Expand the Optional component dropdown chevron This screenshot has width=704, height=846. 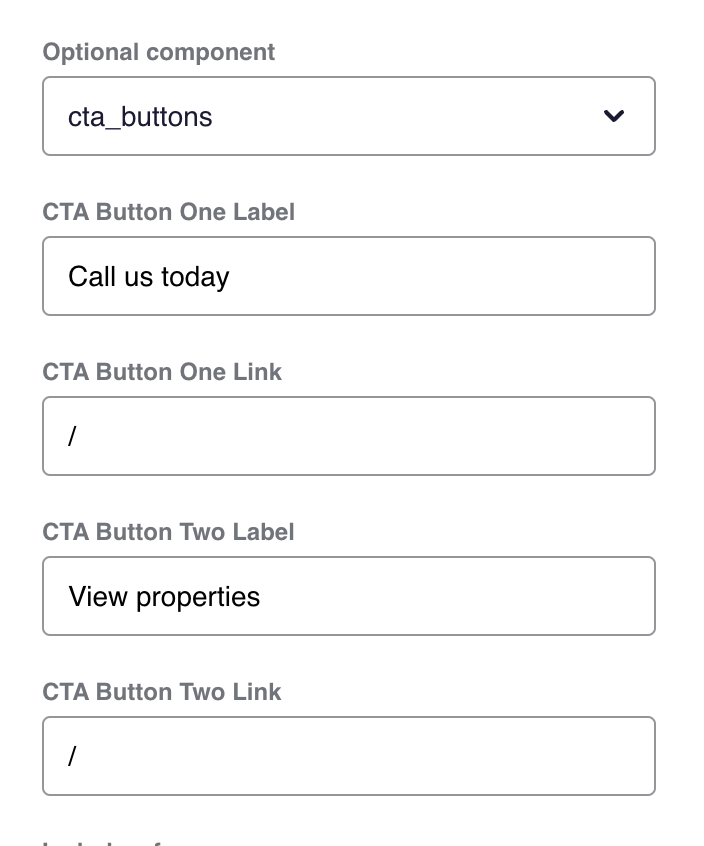614,116
